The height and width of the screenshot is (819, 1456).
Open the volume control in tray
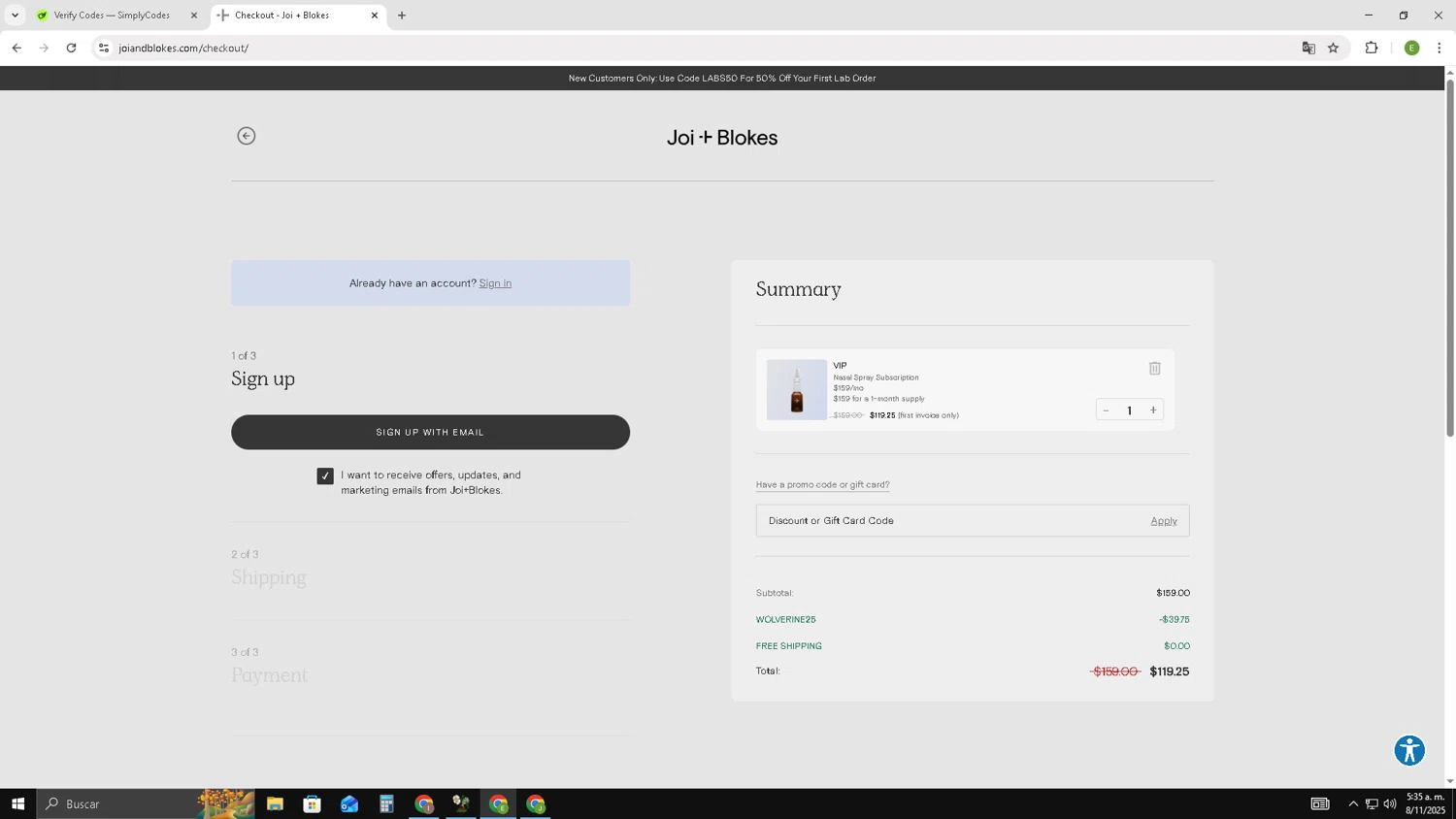1390,803
